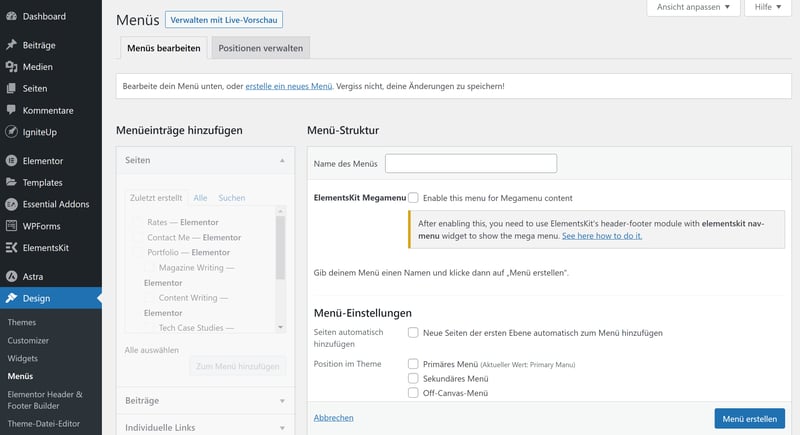Click the Menü erstellen button

pos(749,418)
